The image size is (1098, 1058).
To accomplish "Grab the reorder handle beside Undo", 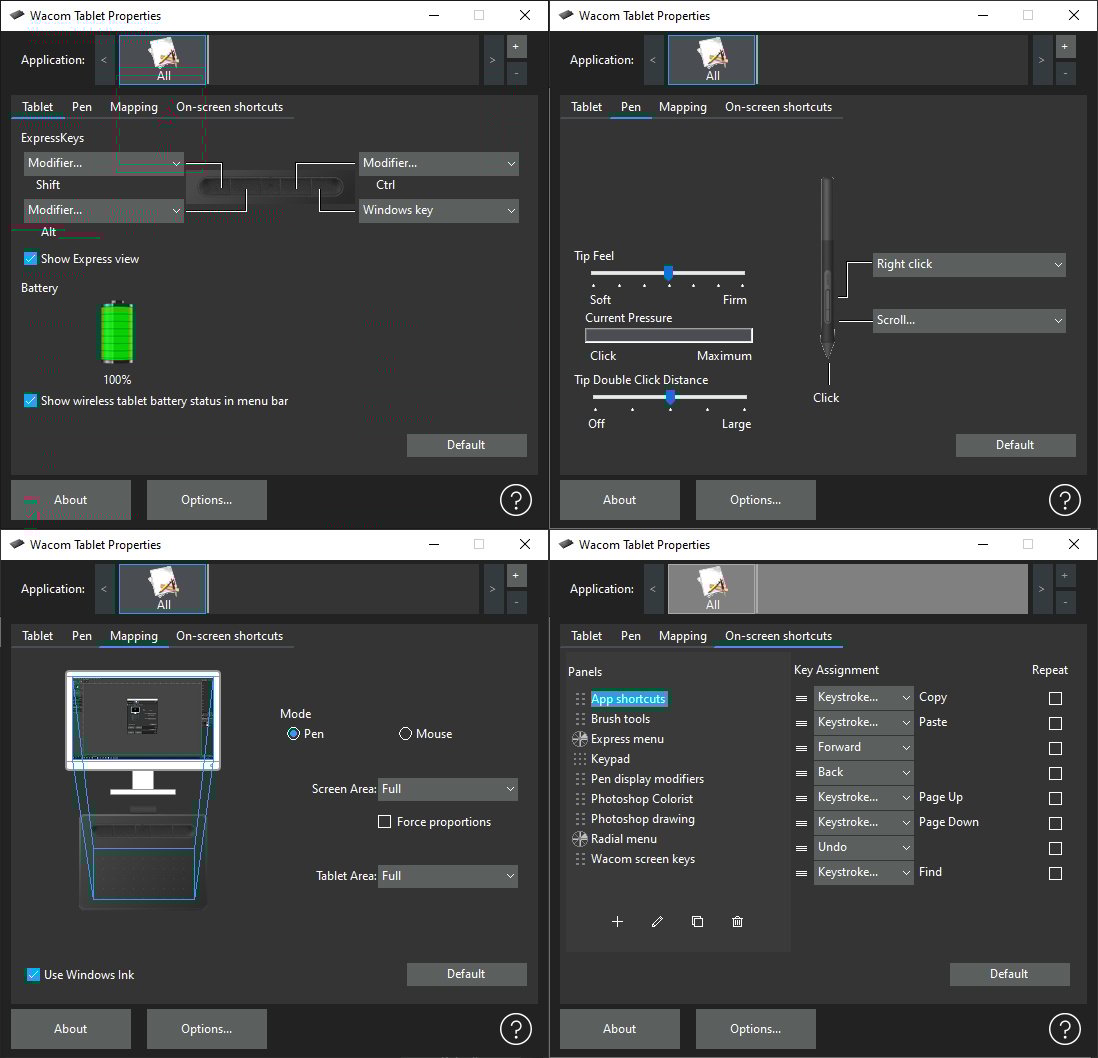I will 802,848.
